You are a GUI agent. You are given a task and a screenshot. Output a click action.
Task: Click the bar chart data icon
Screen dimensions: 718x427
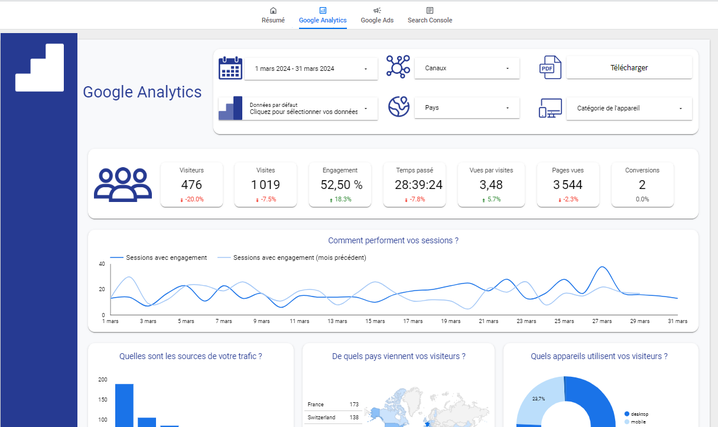coord(230,108)
